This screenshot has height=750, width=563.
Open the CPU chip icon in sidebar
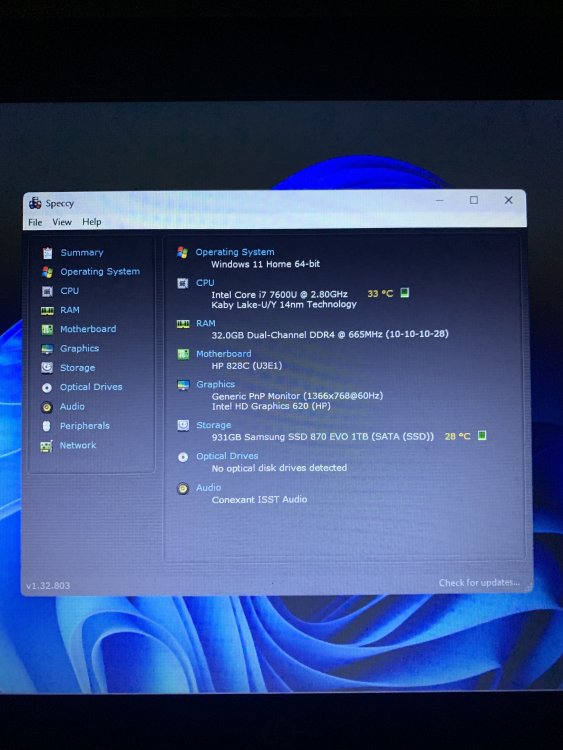pos(47,291)
